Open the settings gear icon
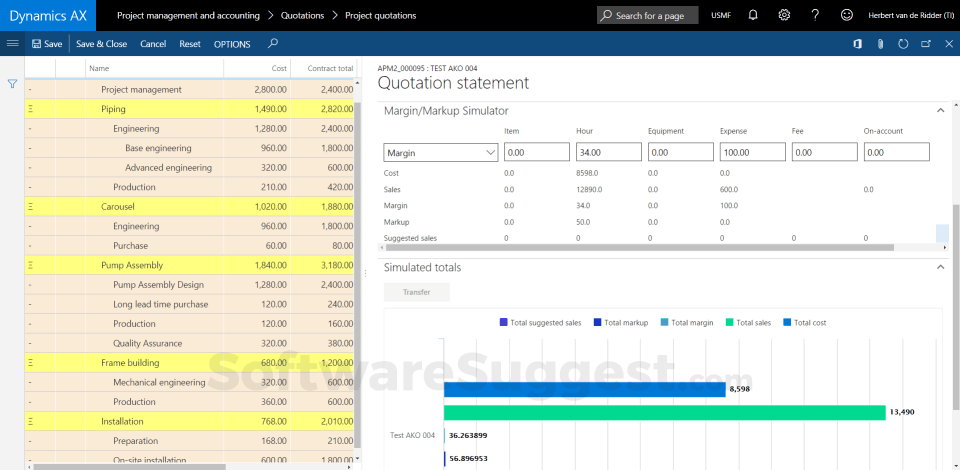This screenshot has height=470, width=960. pos(784,15)
